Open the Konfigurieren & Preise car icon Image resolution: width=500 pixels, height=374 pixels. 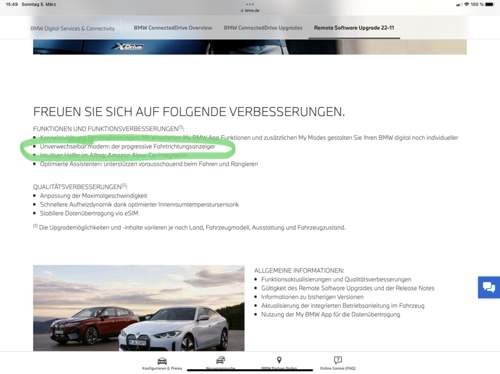(162, 361)
